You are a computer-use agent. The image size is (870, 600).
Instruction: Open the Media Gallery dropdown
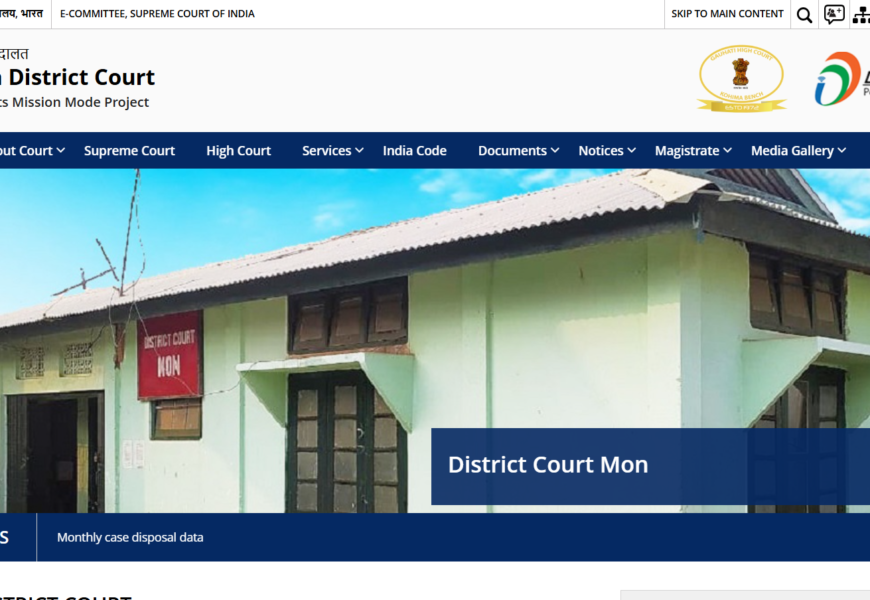(x=798, y=151)
